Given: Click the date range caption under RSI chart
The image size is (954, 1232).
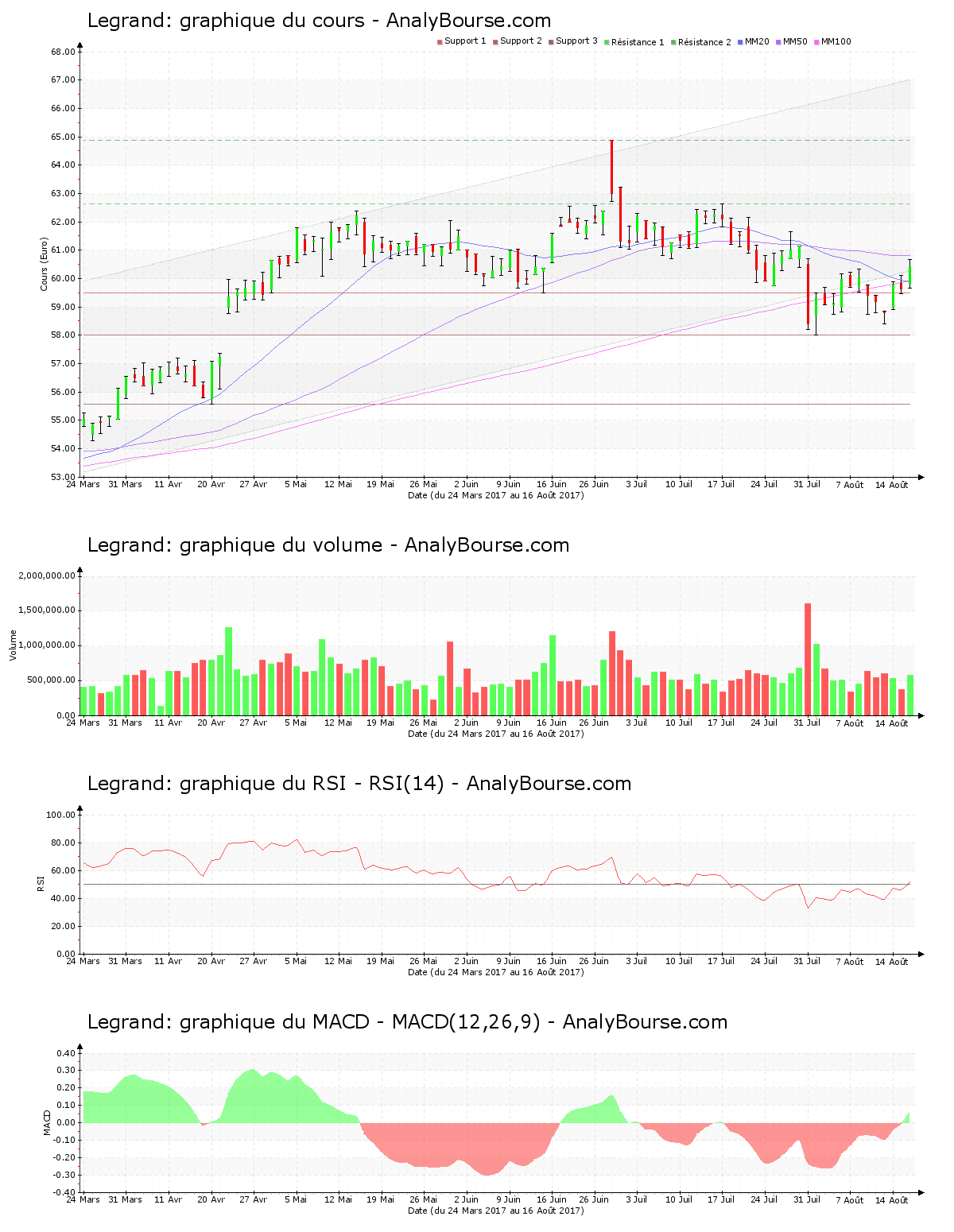Looking at the screenshot, I should tap(495, 972).
